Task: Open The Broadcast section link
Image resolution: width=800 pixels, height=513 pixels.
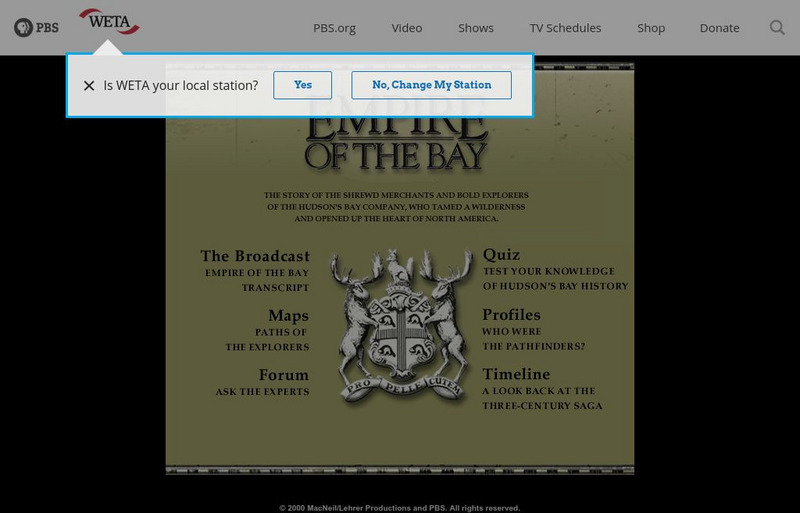Action: point(255,256)
